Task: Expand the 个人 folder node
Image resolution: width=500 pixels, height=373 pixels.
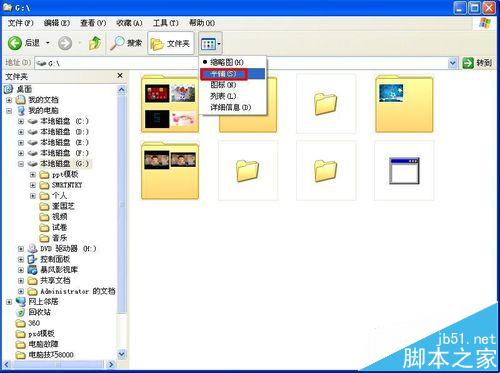Action: (33, 196)
